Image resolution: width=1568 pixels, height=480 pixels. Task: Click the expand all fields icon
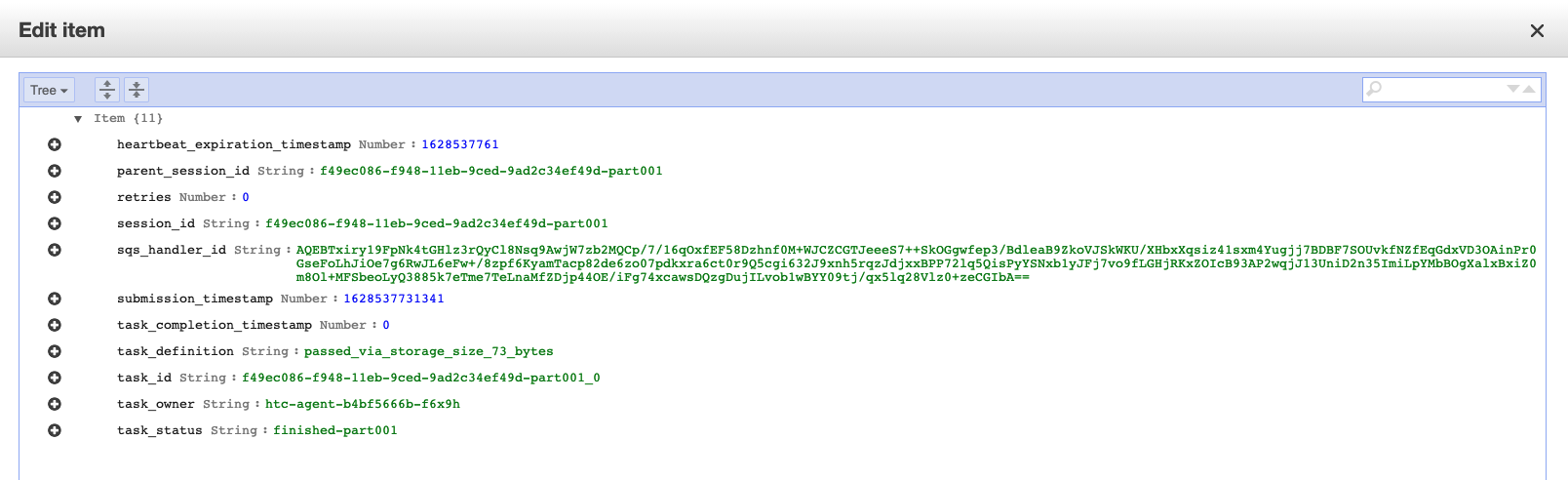107,90
